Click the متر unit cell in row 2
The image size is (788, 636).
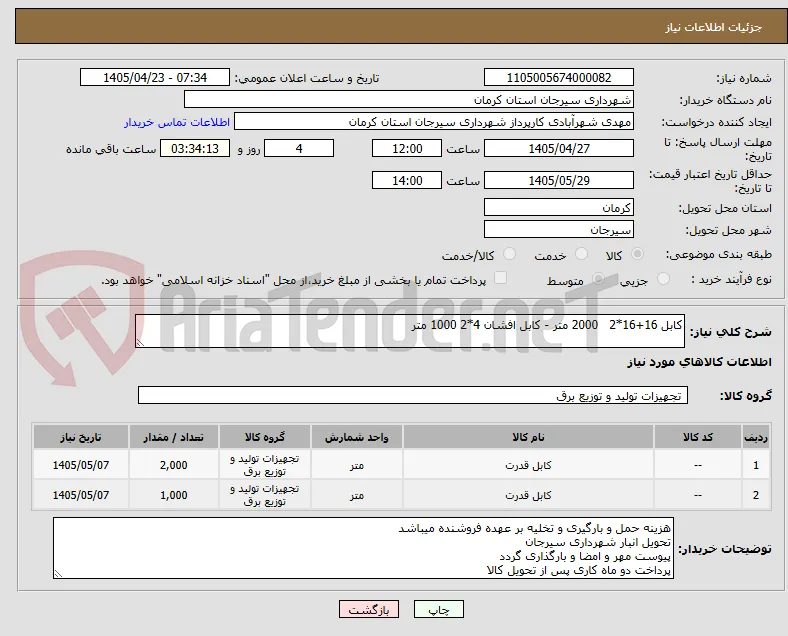coord(356,495)
